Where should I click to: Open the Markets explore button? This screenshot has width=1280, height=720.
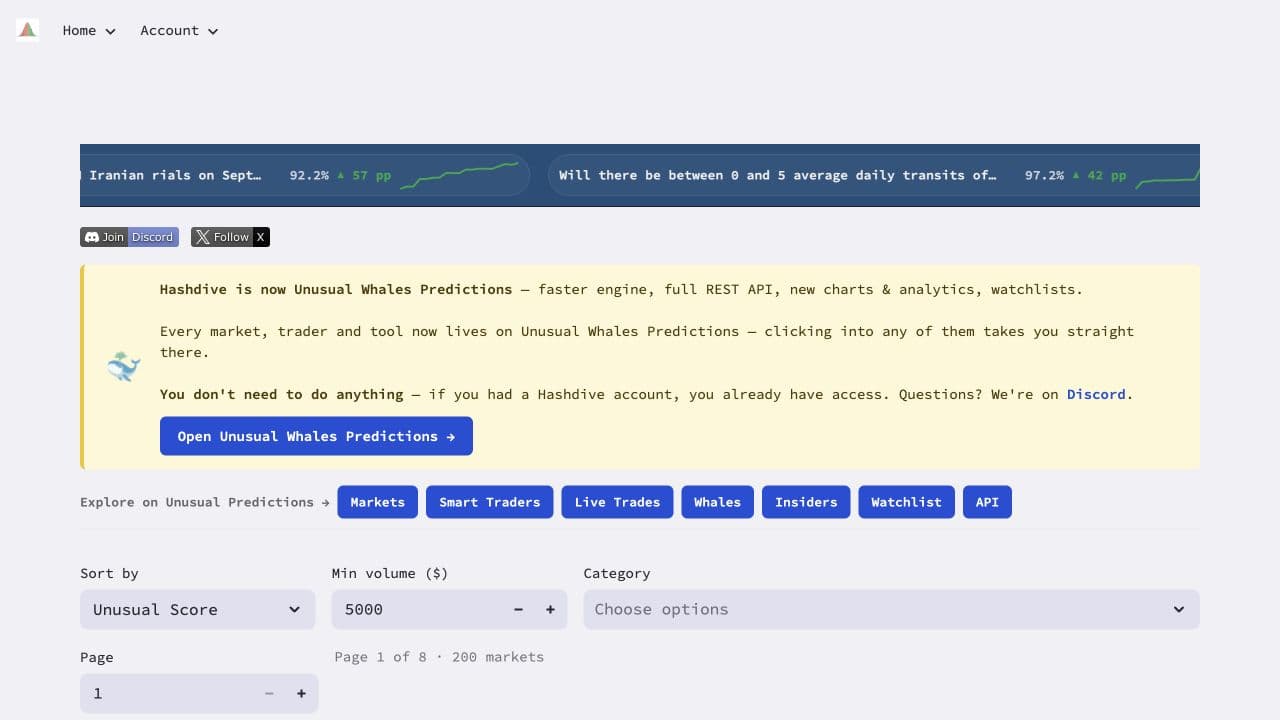[x=378, y=502]
